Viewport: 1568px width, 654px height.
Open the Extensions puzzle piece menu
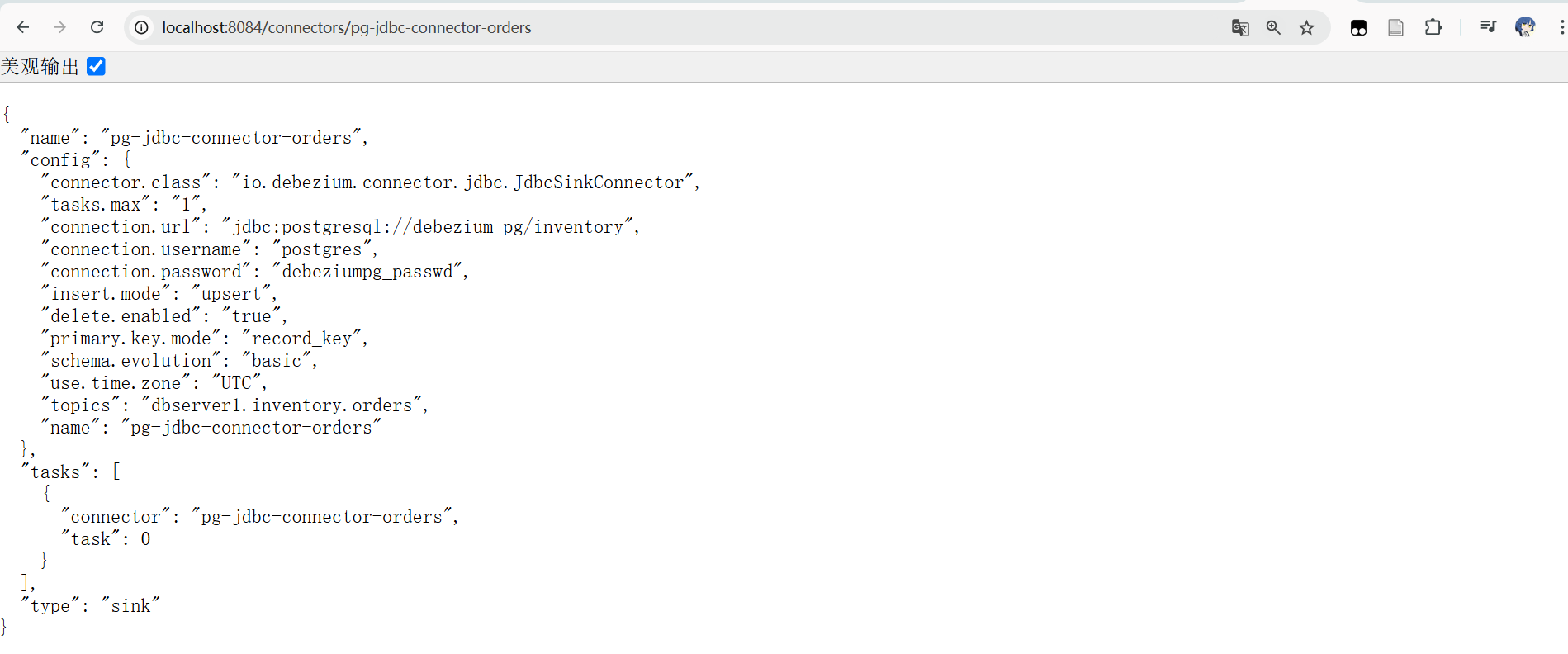pyautogui.click(x=1433, y=27)
